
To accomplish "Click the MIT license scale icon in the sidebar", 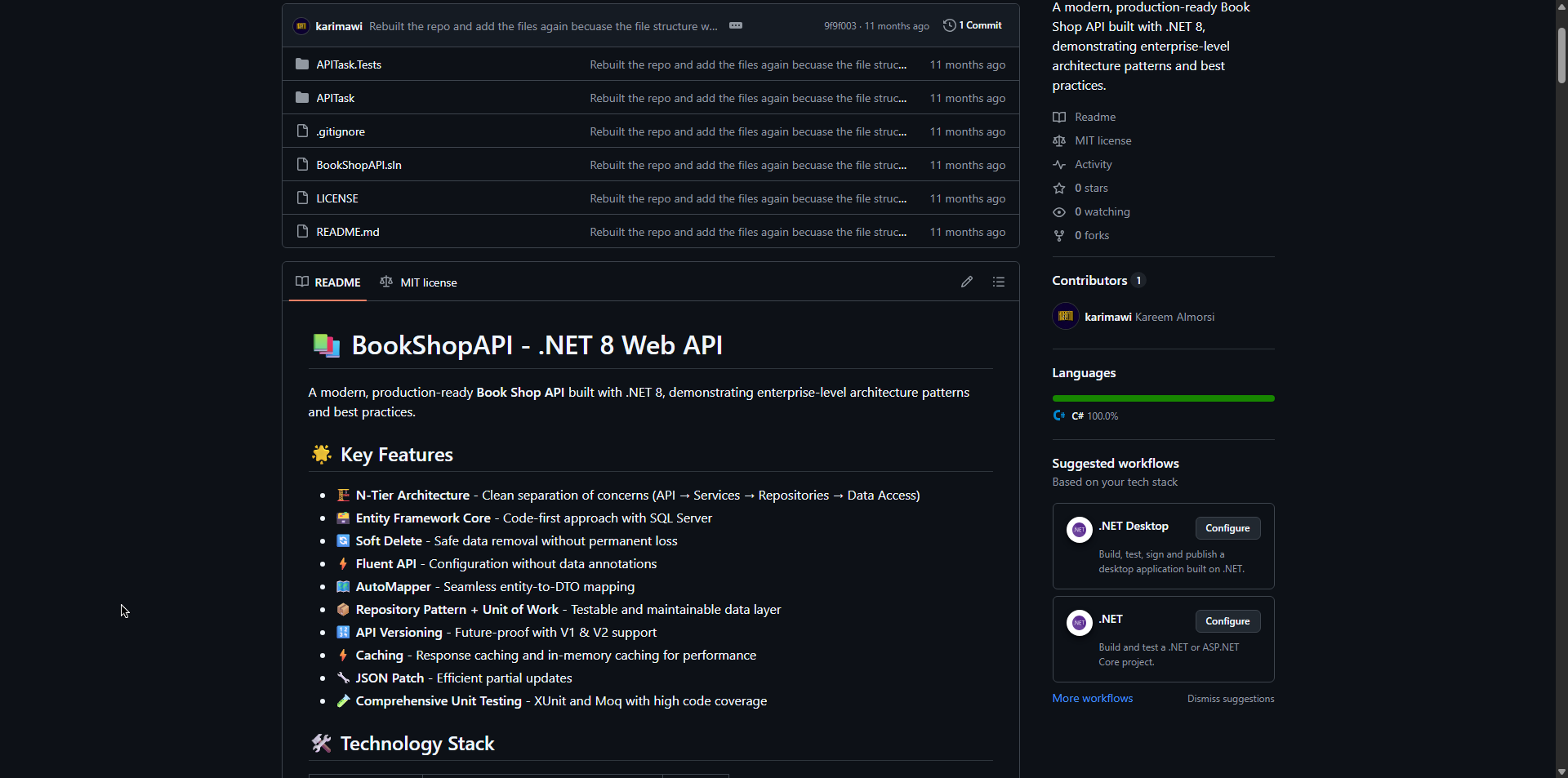I will tap(1059, 140).
